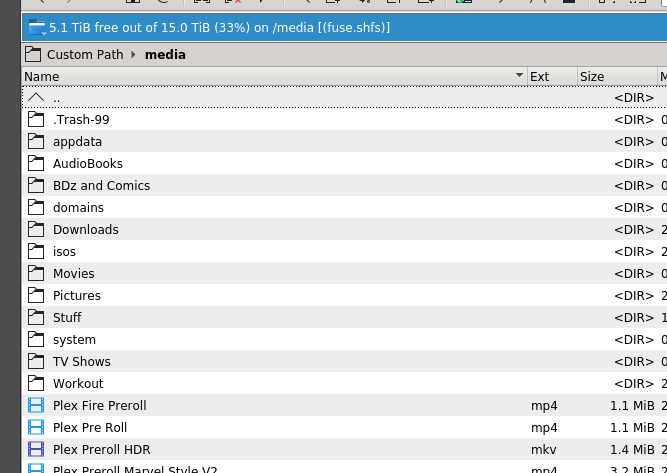Click the folder icon of .Trash-99

point(36,120)
